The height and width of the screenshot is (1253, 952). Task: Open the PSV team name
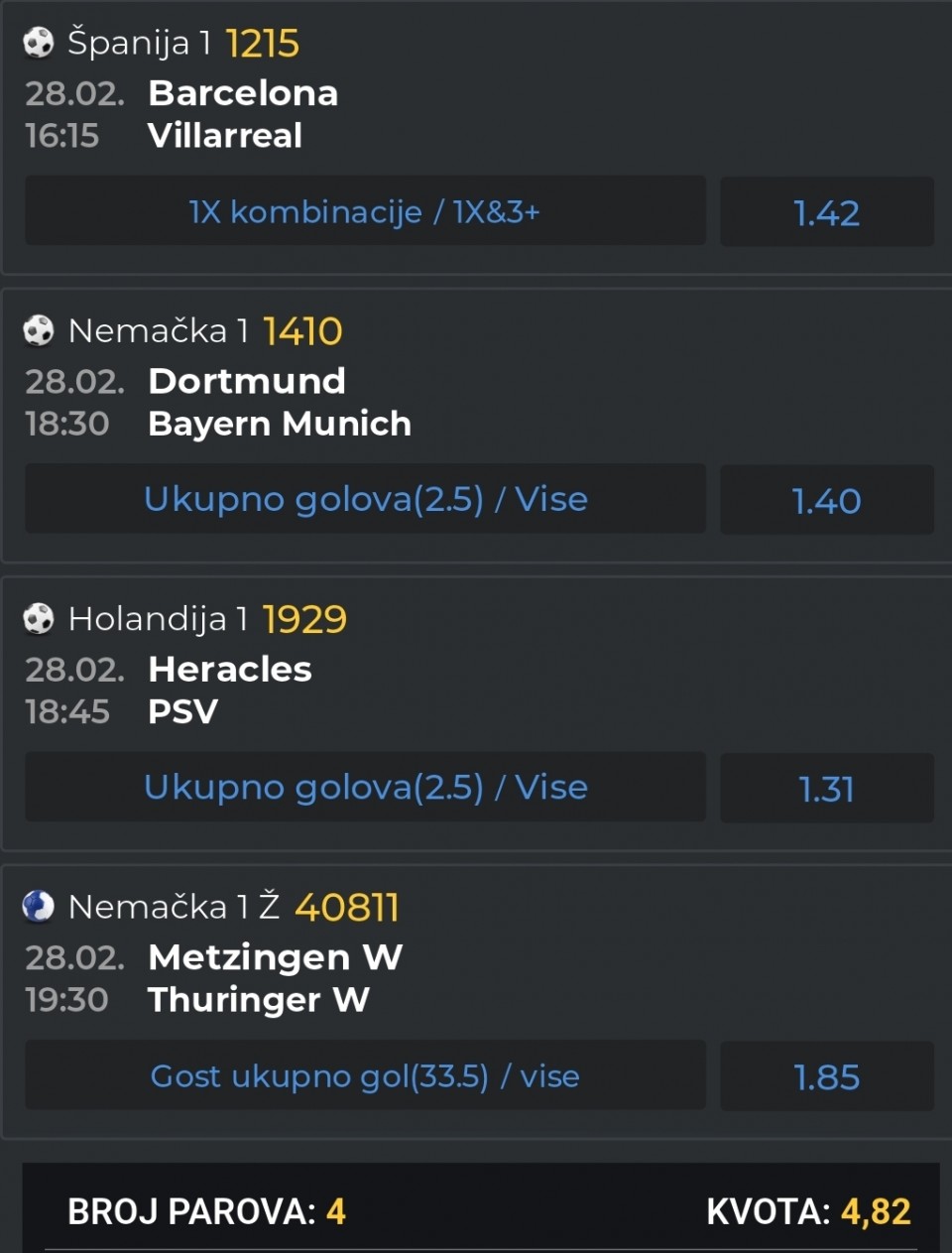[182, 711]
